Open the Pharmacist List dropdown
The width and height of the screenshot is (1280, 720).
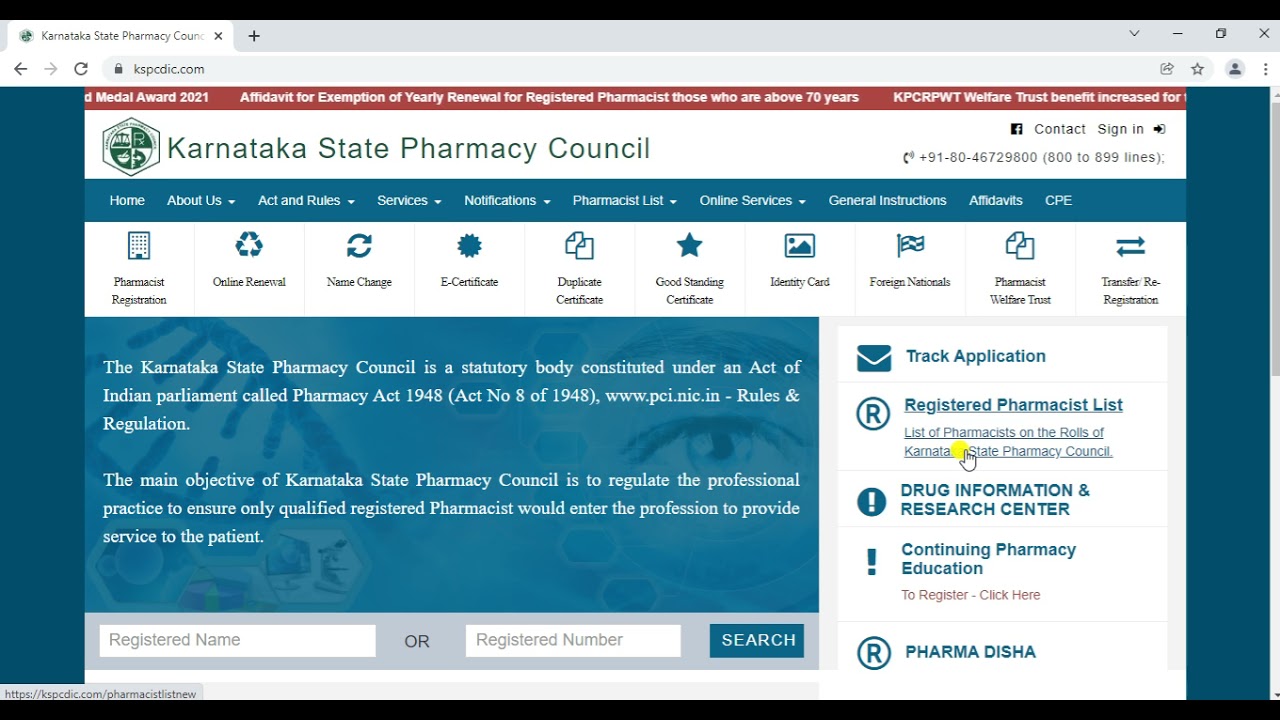tap(625, 201)
